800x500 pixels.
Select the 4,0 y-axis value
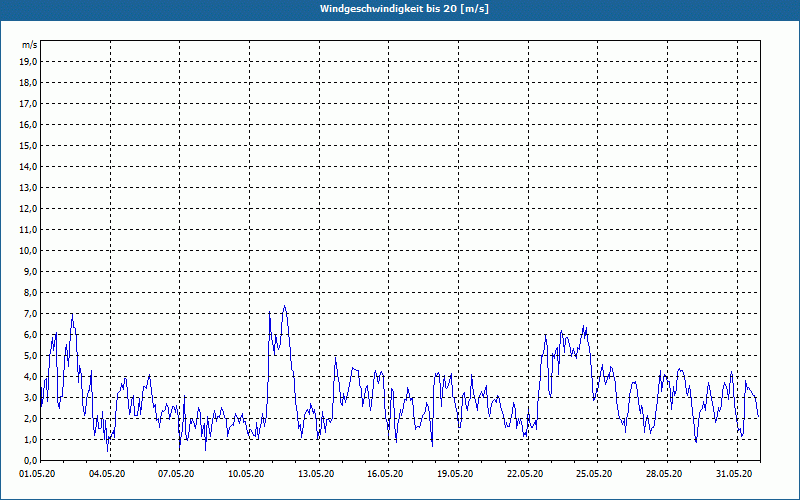tap(30, 377)
